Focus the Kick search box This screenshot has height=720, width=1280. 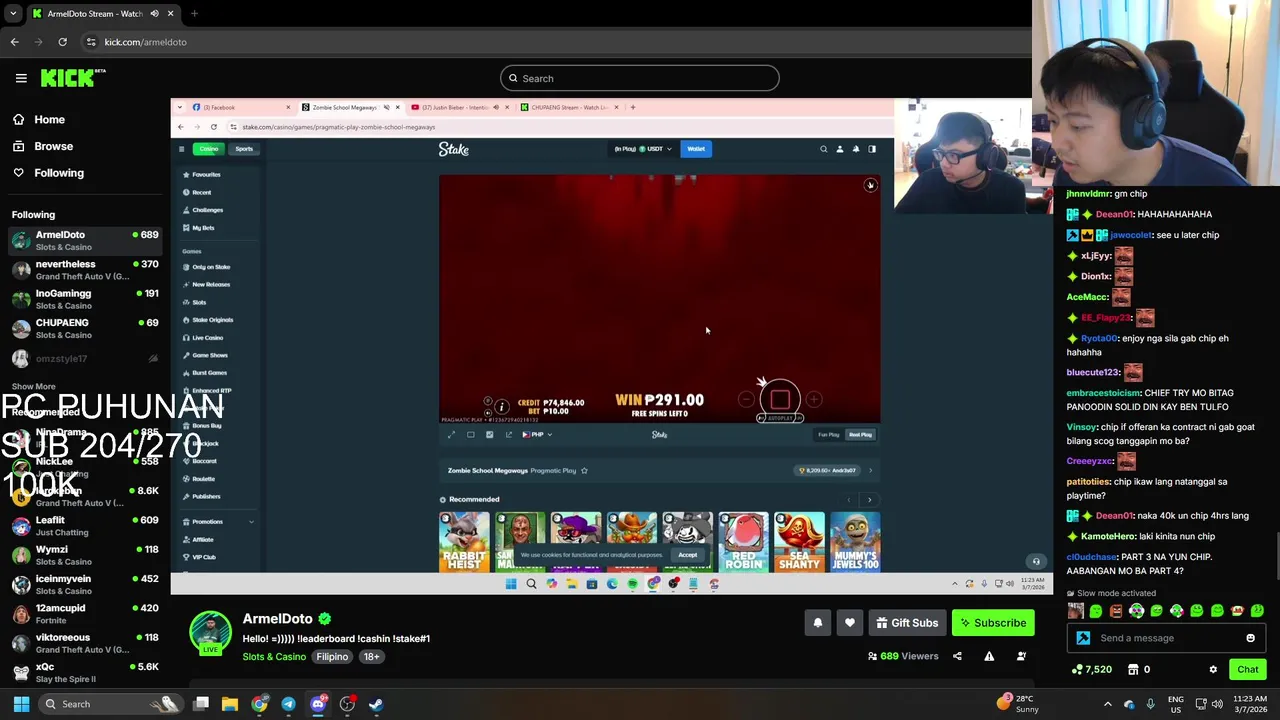click(x=640, y=78)
